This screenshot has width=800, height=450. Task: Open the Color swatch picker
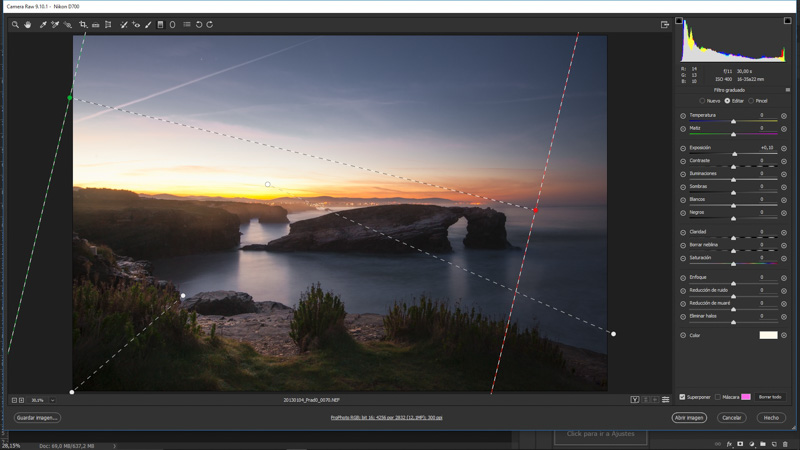tap(768, 335)
